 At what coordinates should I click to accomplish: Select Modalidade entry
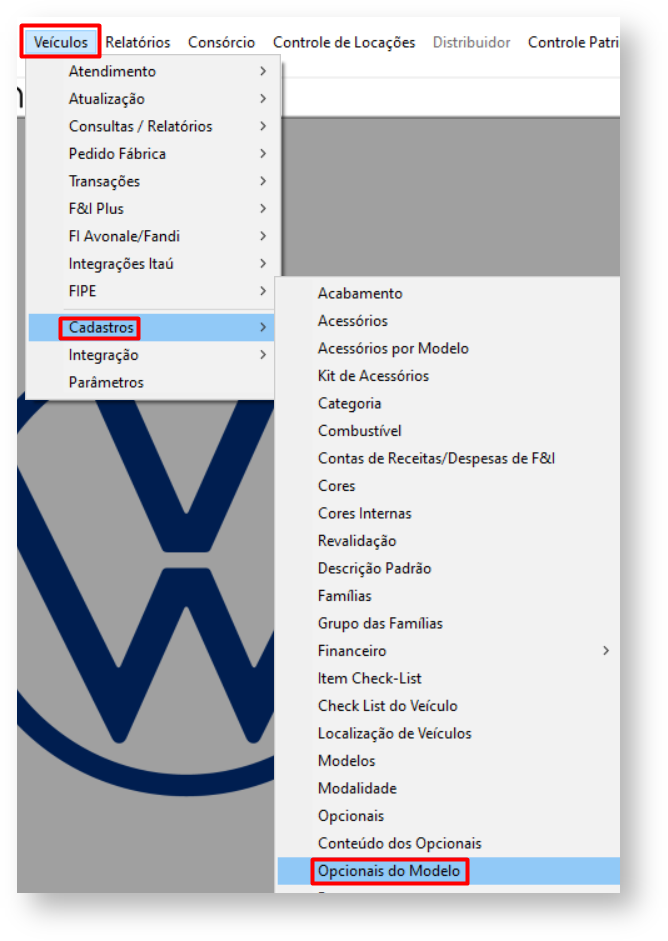click(449, 789)
